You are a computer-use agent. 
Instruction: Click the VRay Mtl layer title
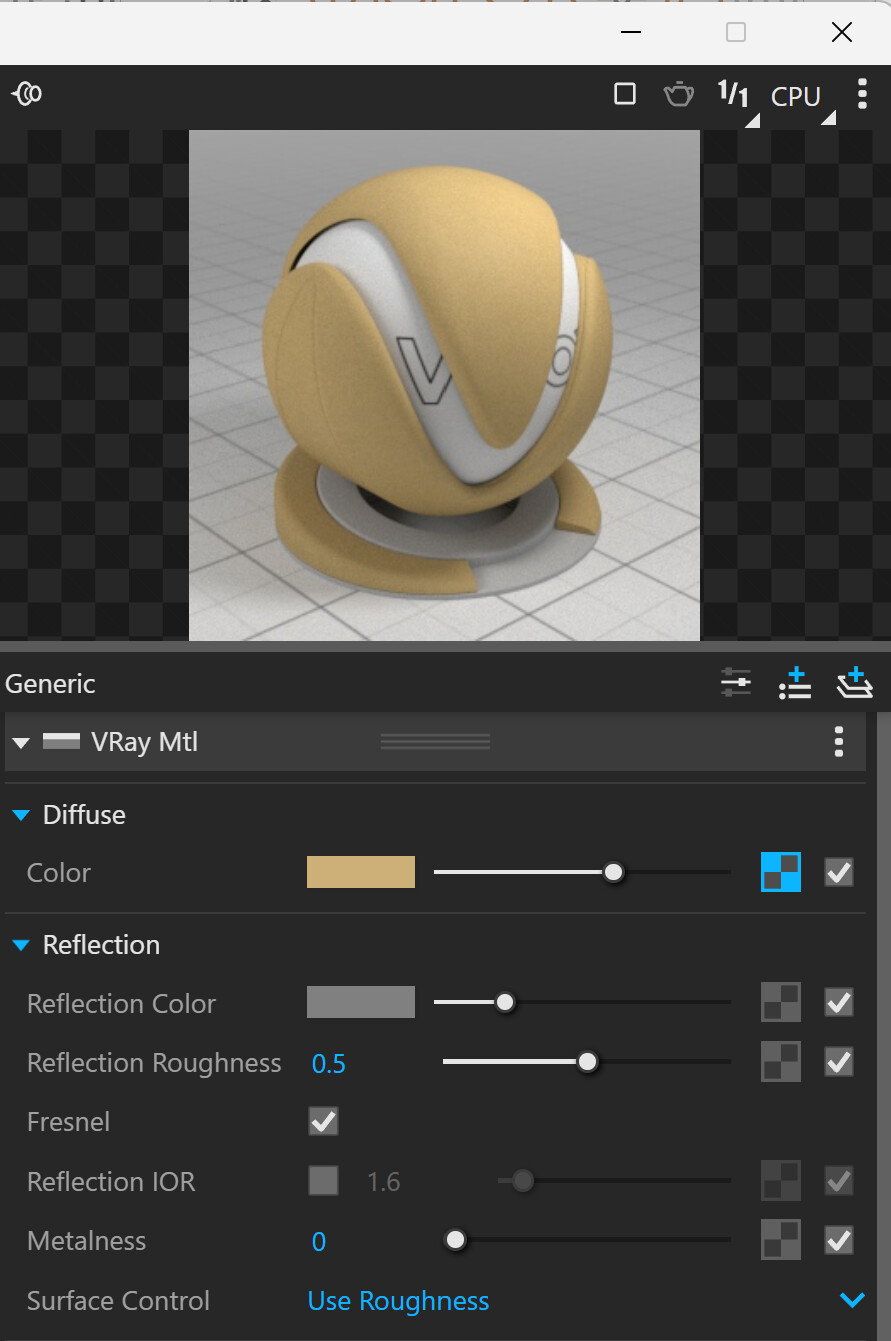(x=145, y=742)
